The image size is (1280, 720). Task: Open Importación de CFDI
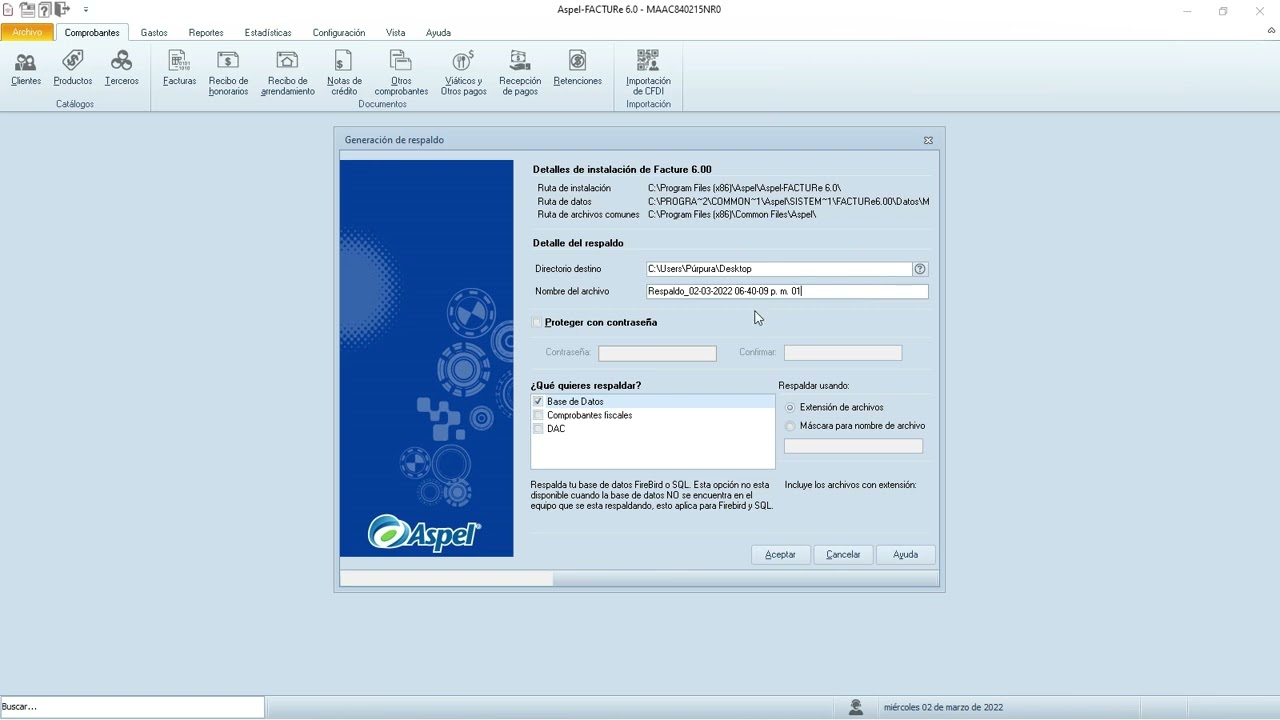648,73
